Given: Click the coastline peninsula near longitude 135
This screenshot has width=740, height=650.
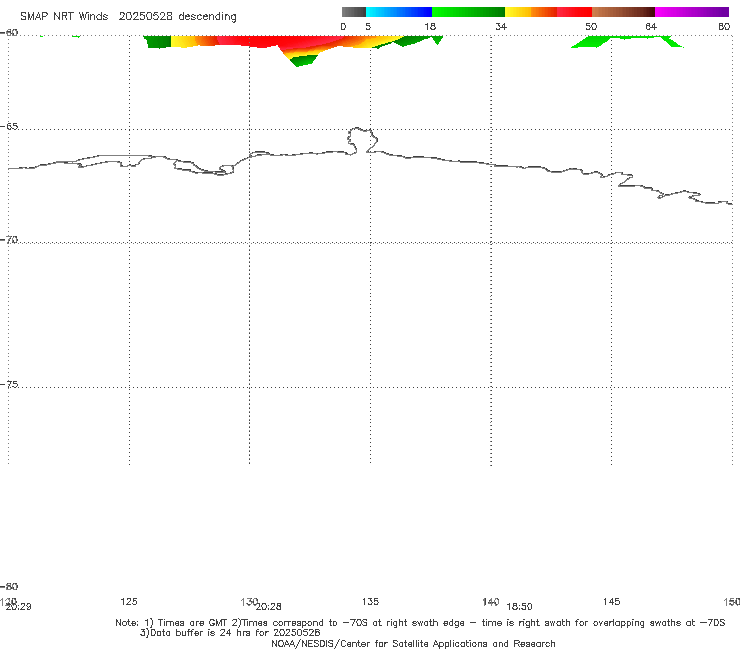Looking at the screenshot, I should click(362, 140).
